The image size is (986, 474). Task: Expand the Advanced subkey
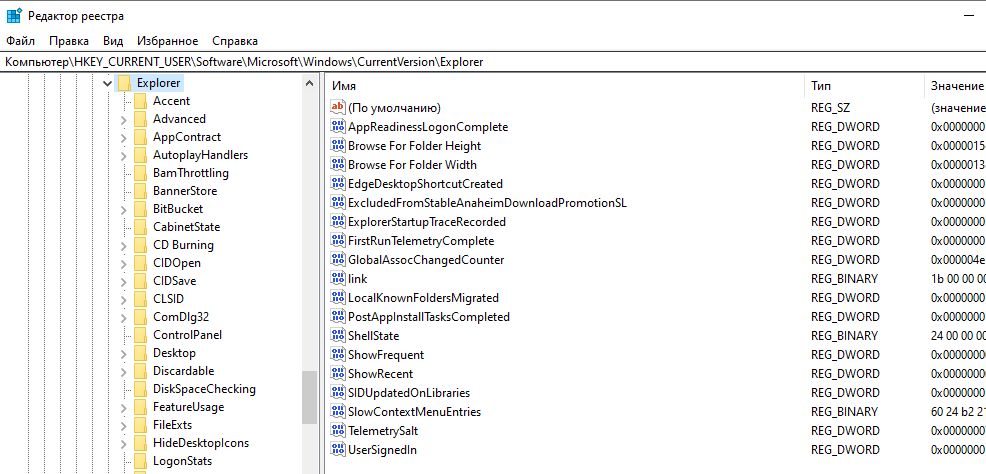pos(123,119)
